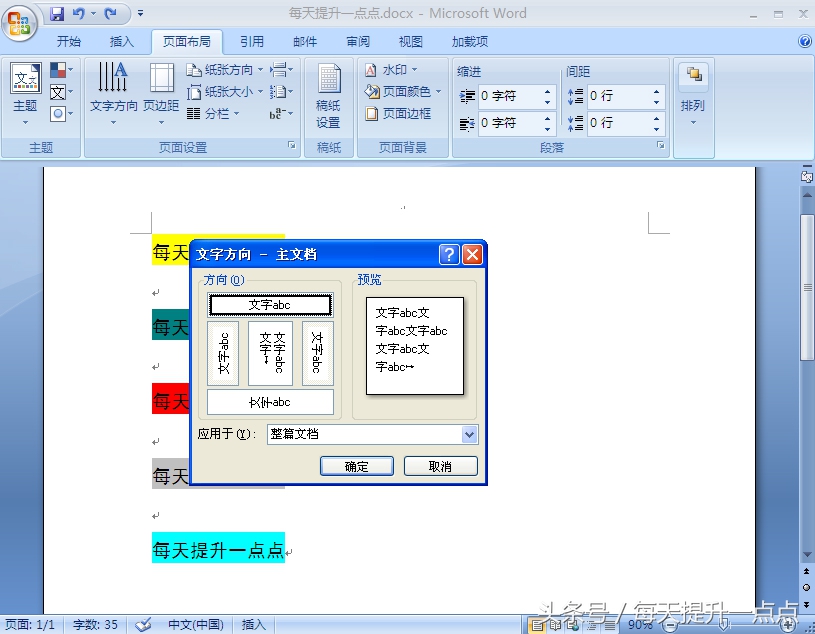This screenshot has width=815, height=634.
Task: Click 确定 to confirm text direction
Action: point(357,466)
